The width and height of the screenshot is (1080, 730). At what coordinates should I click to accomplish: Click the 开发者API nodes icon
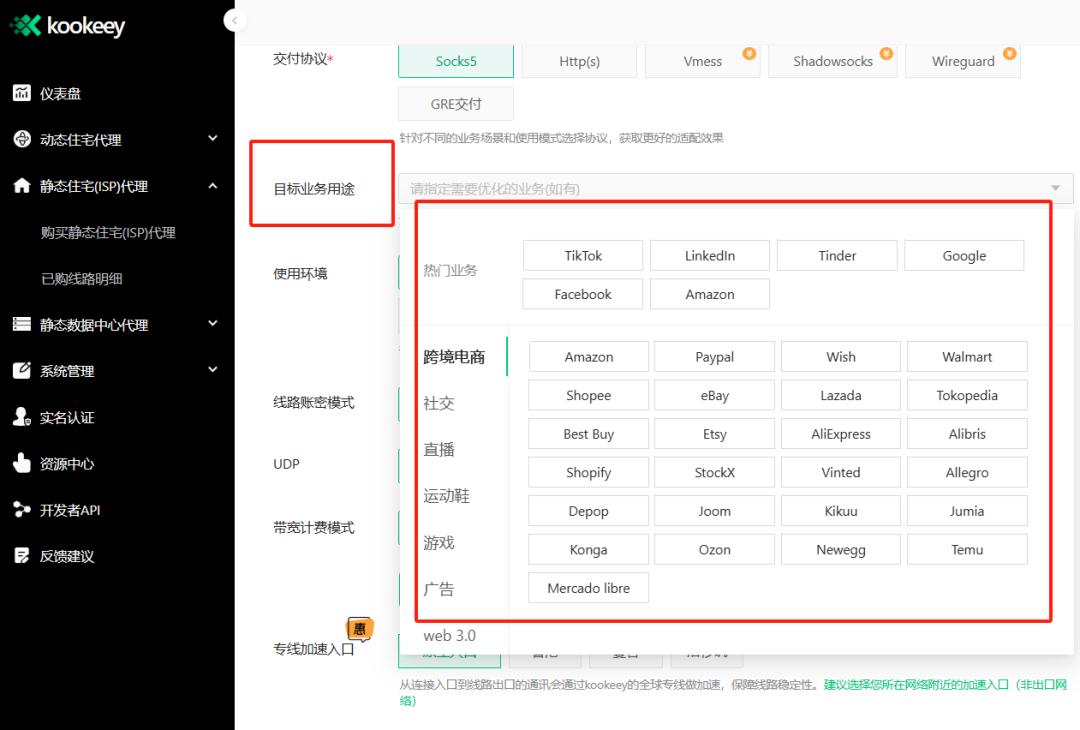pos(21,510)
